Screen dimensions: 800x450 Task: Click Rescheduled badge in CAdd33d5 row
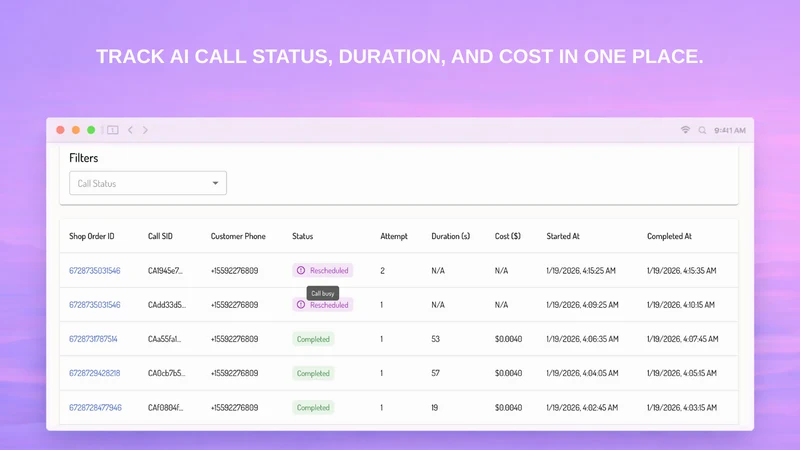pos(322,305)
